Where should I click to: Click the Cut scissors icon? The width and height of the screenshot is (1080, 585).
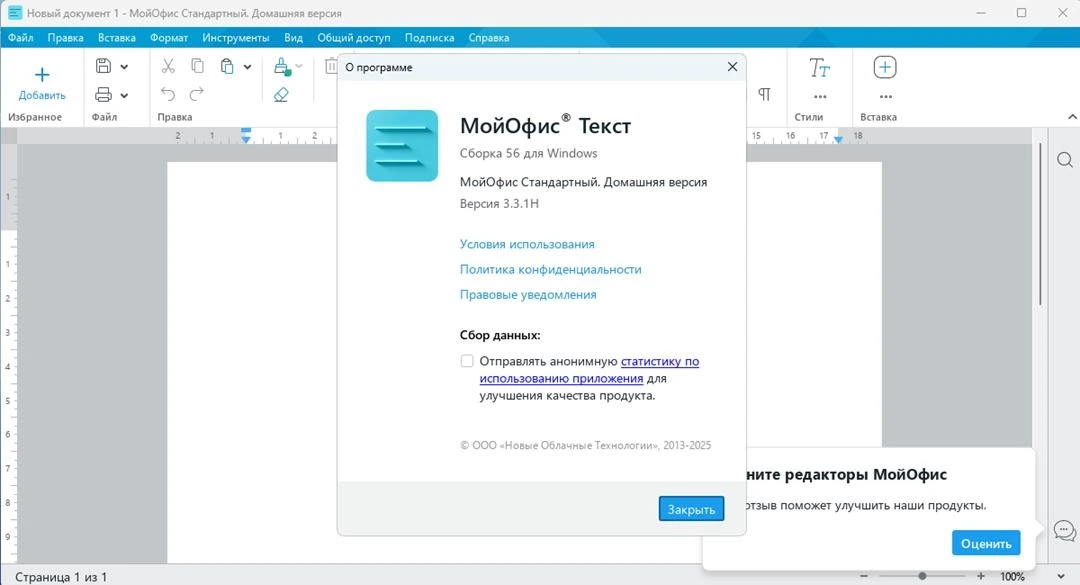click(168, 66)
